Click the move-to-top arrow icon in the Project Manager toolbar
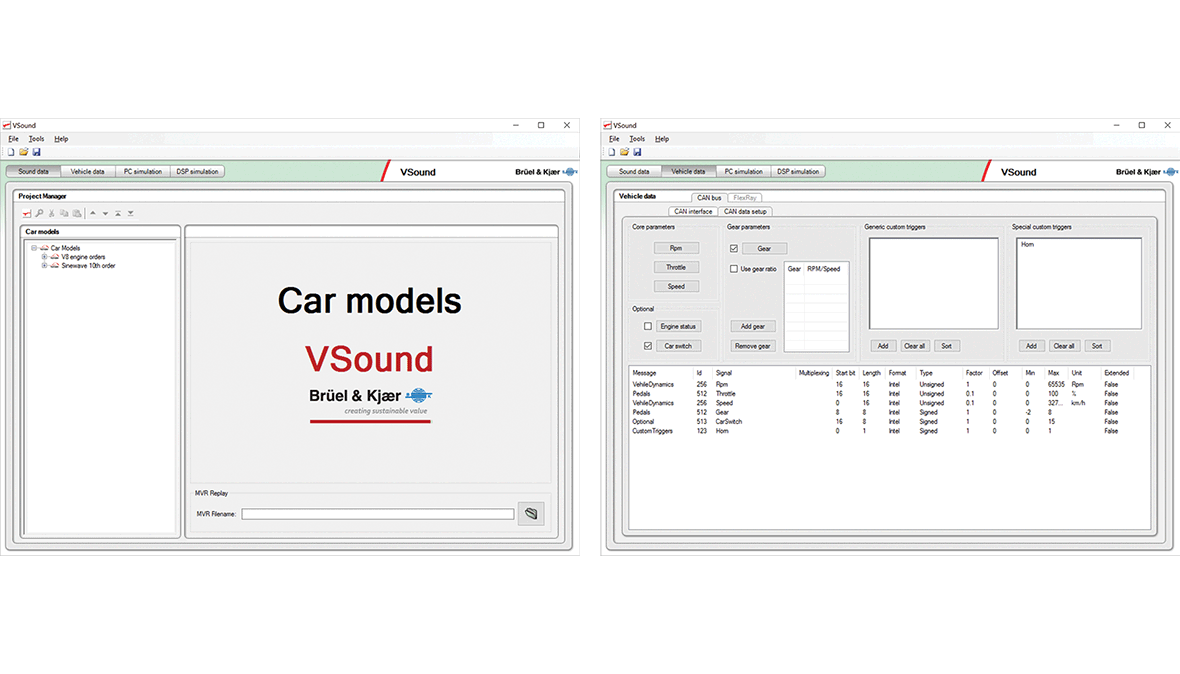 point(118,213)
